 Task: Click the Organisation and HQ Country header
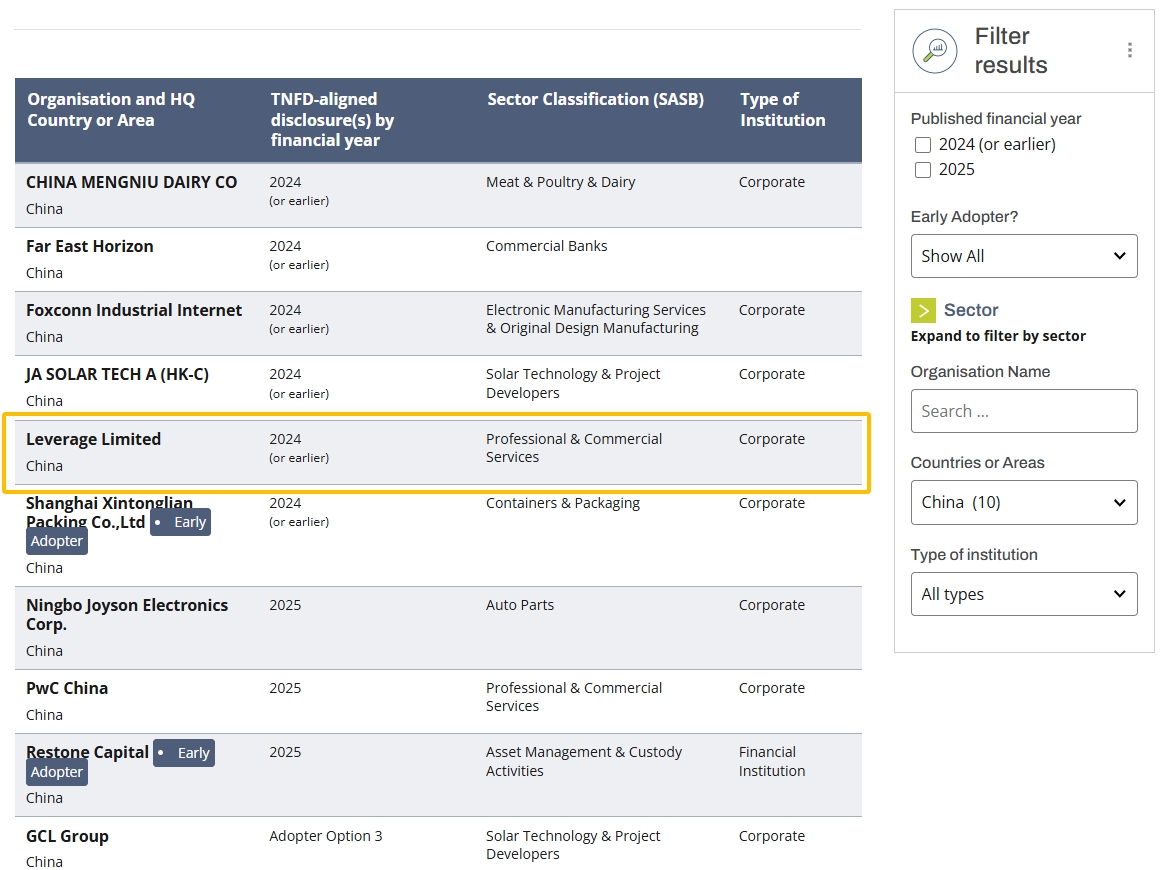click(x=111, y=110)
